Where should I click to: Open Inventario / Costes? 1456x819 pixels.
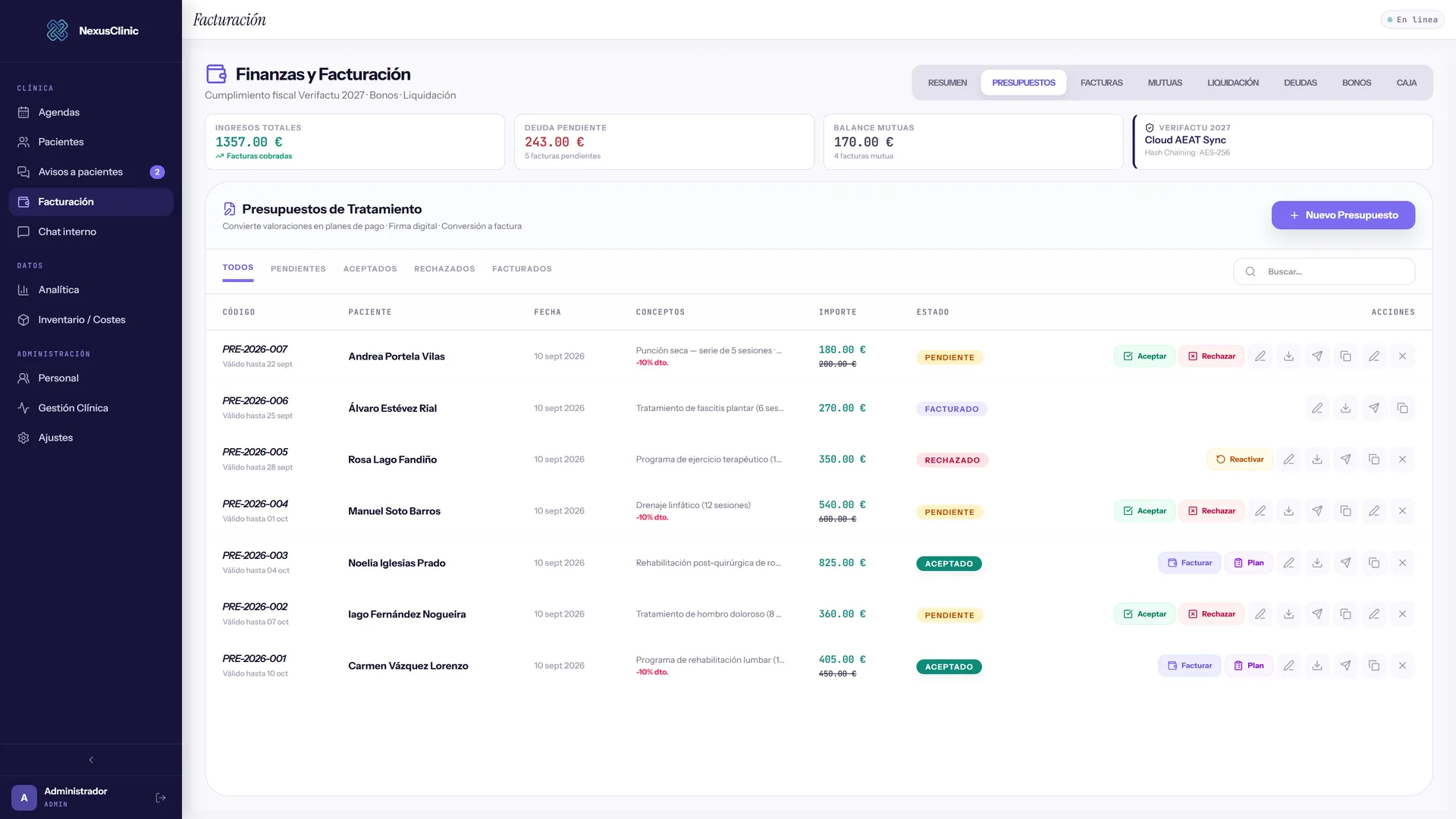pyautogui.click(x=91, y=320)
